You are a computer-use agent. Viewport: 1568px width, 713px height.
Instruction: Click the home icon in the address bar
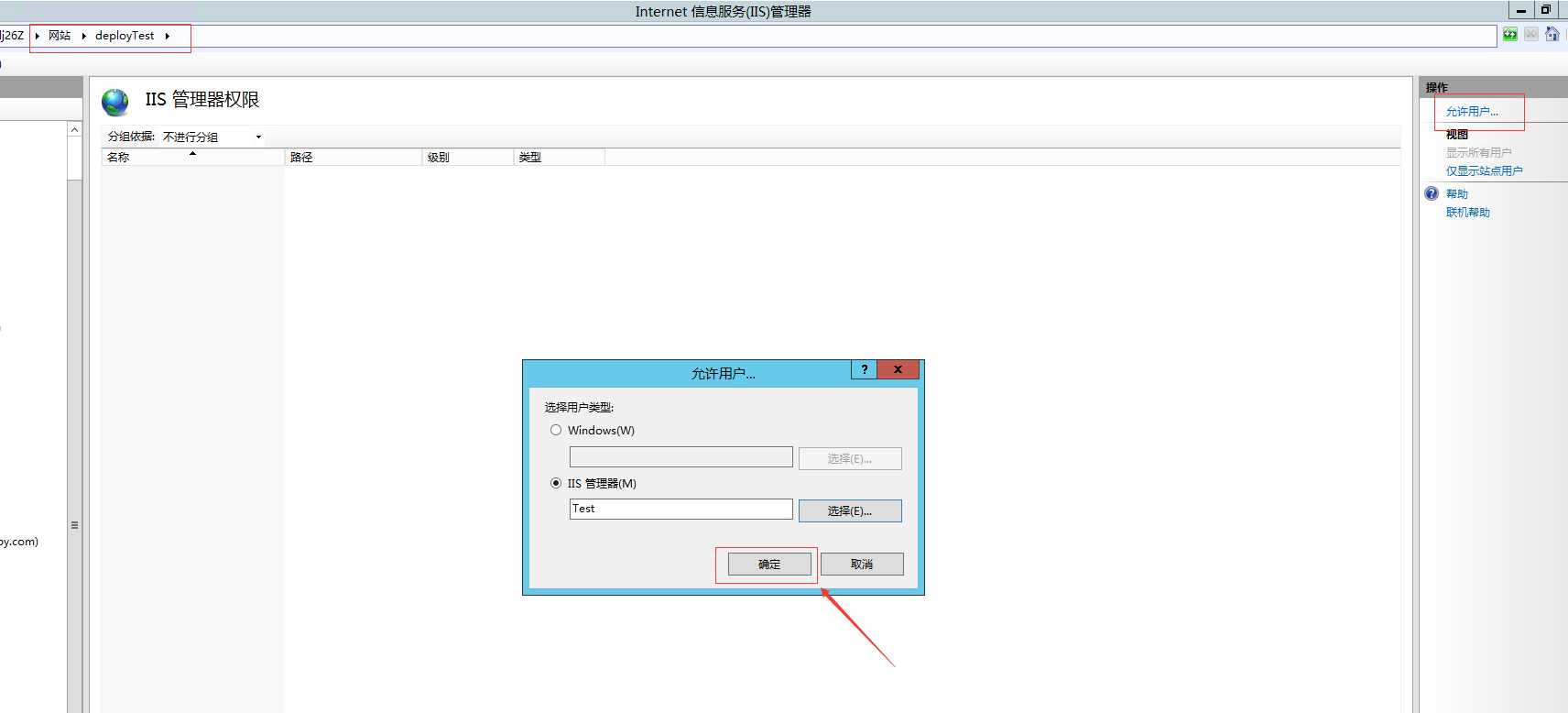coord(1552,35)
